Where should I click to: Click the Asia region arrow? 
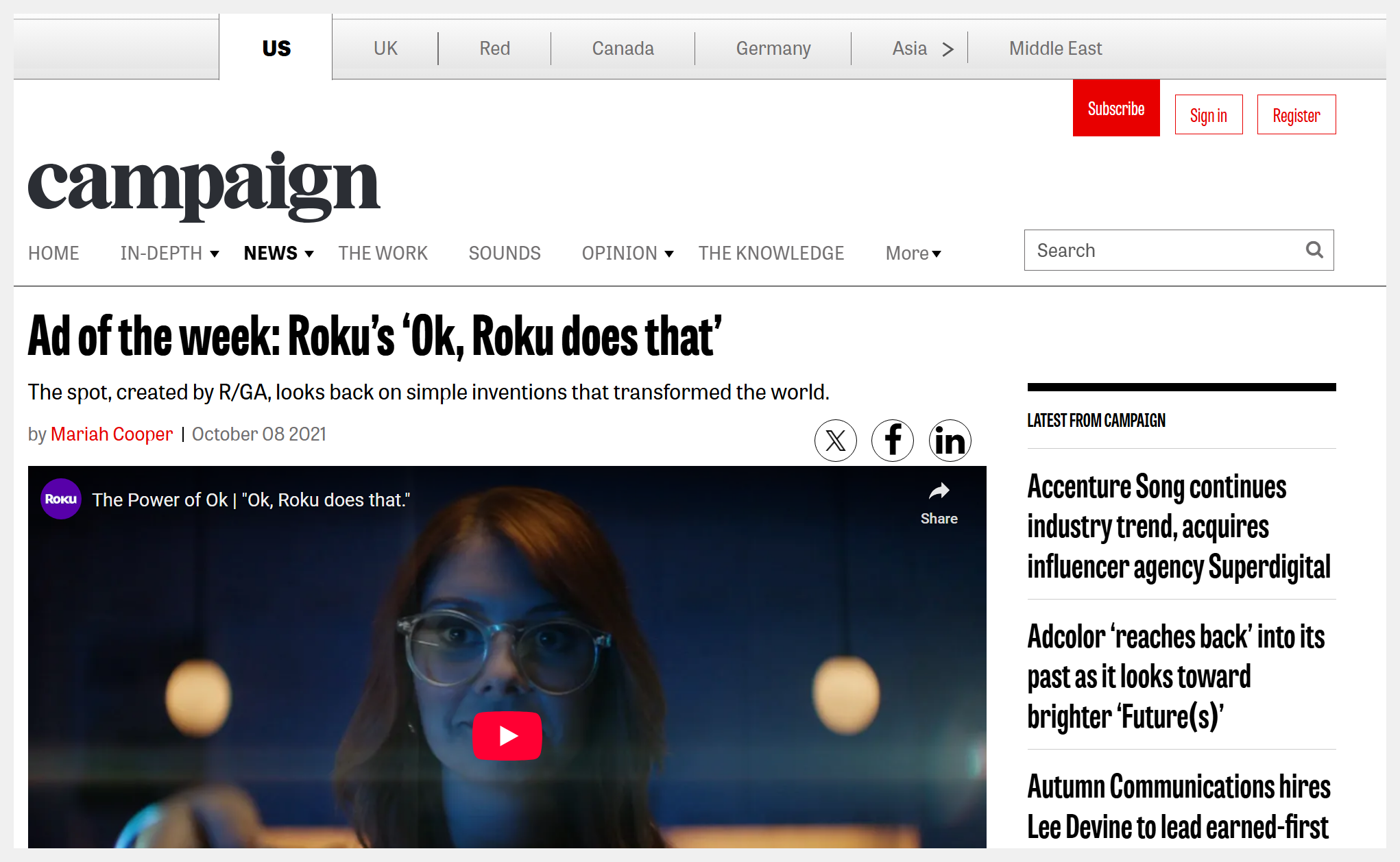point(948,49)
